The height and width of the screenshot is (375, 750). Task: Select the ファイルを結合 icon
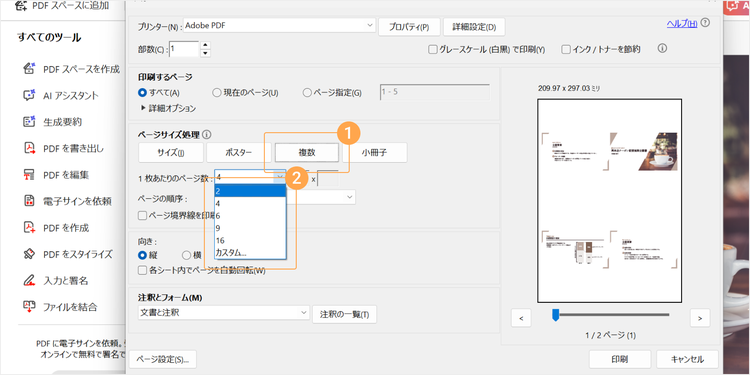tap(29, 306)
